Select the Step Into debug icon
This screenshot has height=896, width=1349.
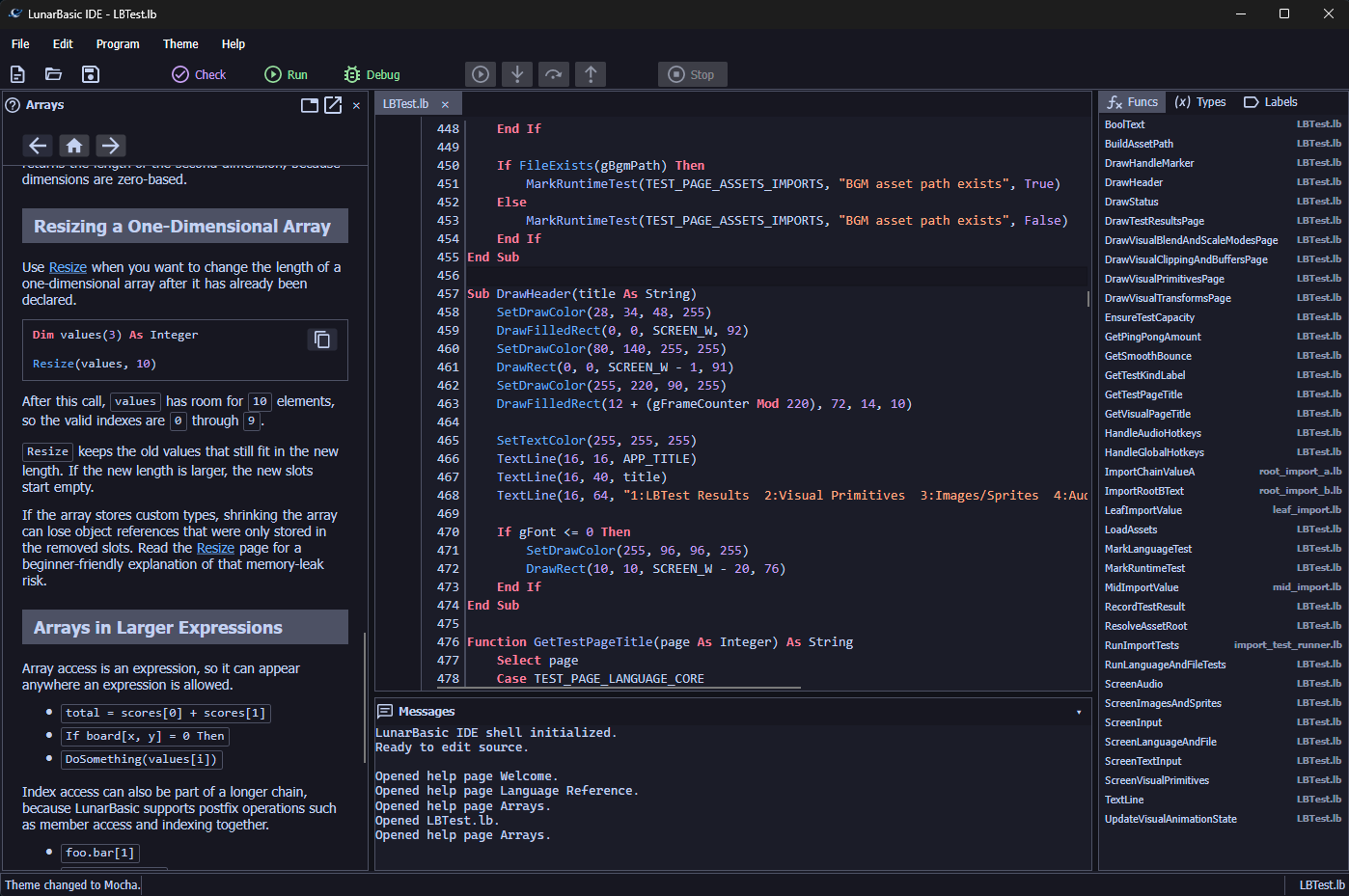[x=517, y=74]
